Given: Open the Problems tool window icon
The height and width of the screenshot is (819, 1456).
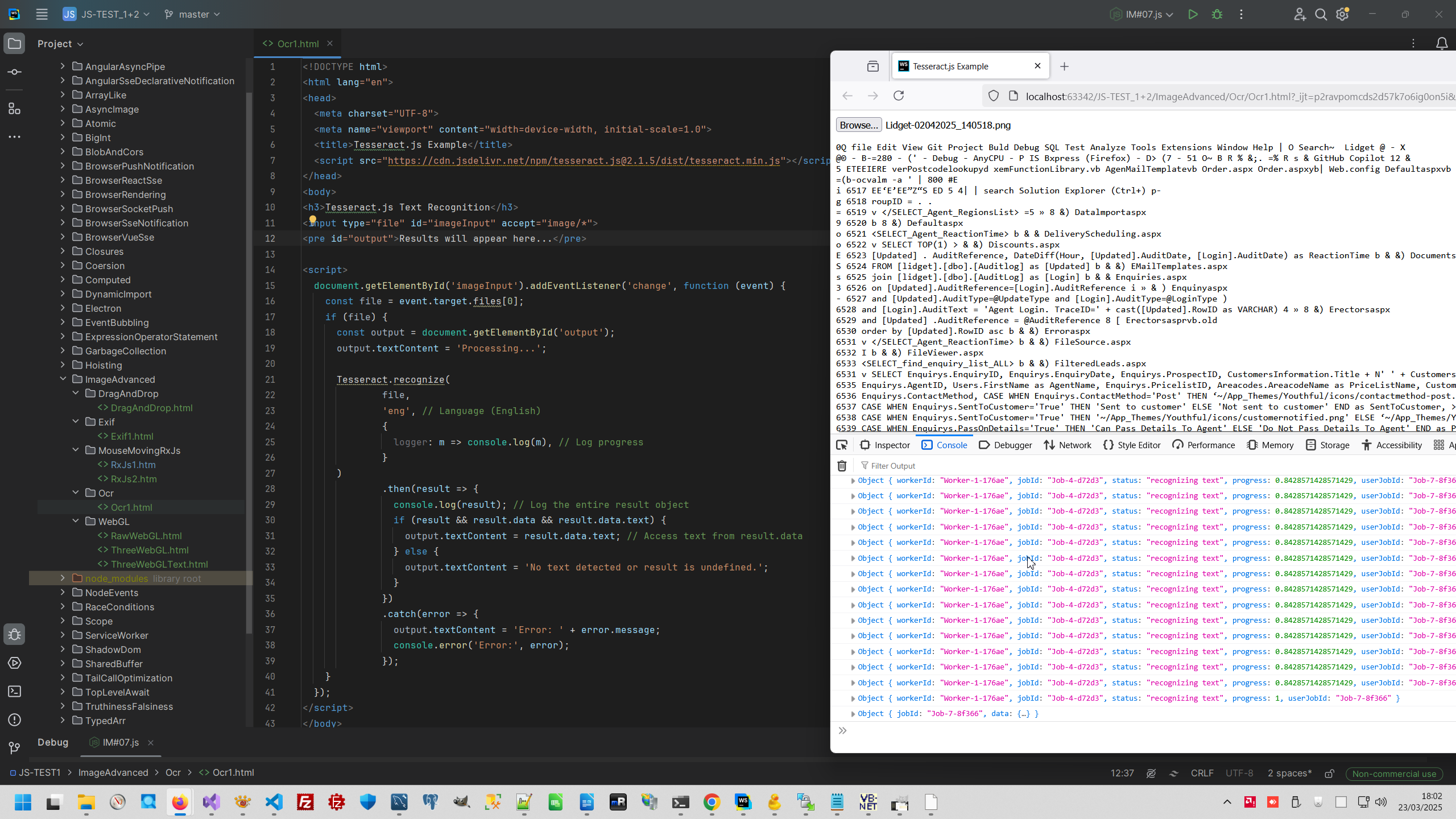Looking at the screenshot, I should pos(15,720).
